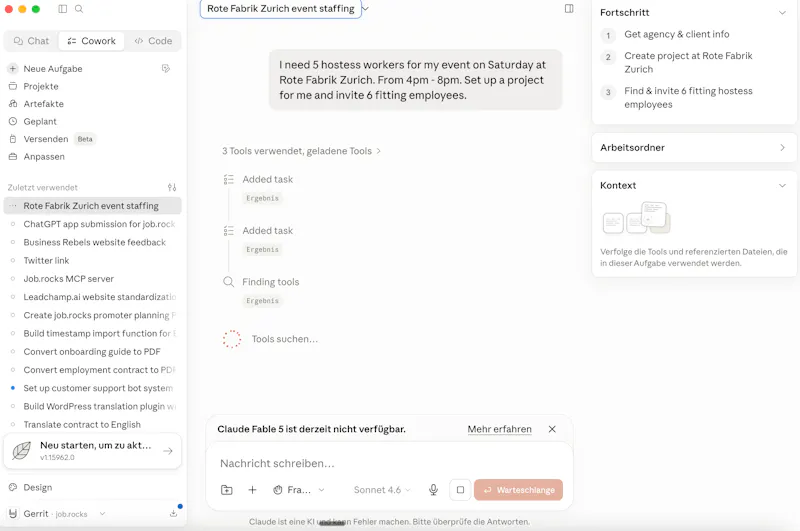Viewport: 800px width, 531px height.
Task: Select Rote Fabrik Zurich event staffing task
Action: click(92, 206)
